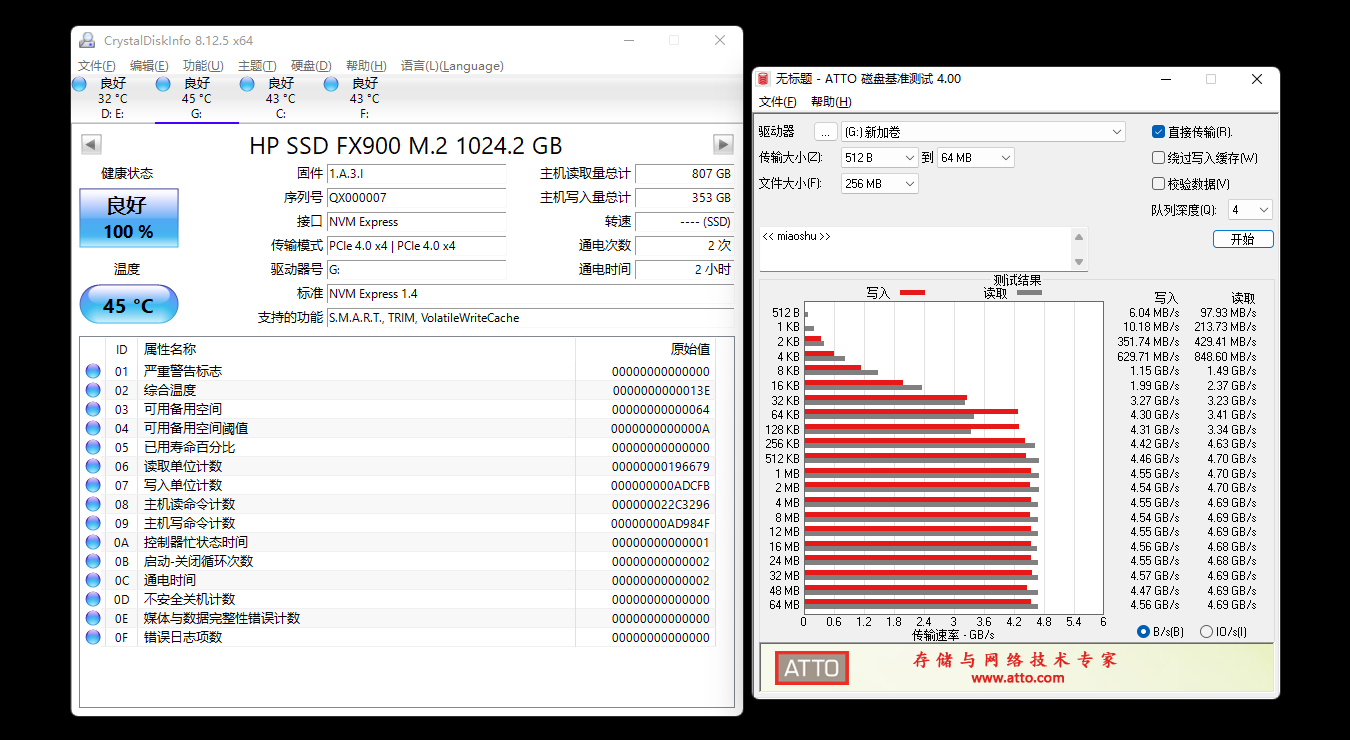Screen dimensions: 1350x740
Task: Click the gray 读取 legend swatch
Action: pos(1029,293)
